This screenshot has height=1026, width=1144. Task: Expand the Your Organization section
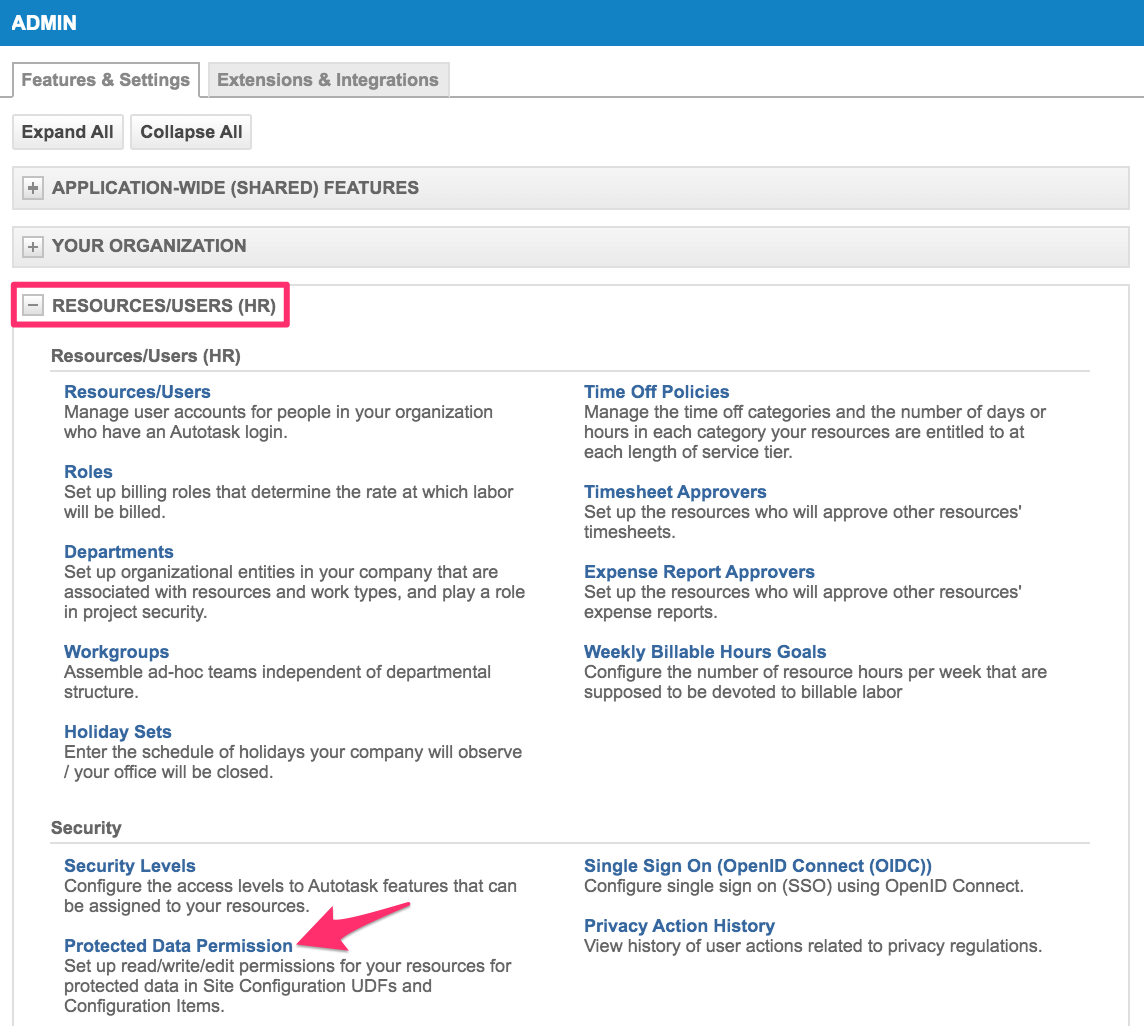(x=33, y=246)
